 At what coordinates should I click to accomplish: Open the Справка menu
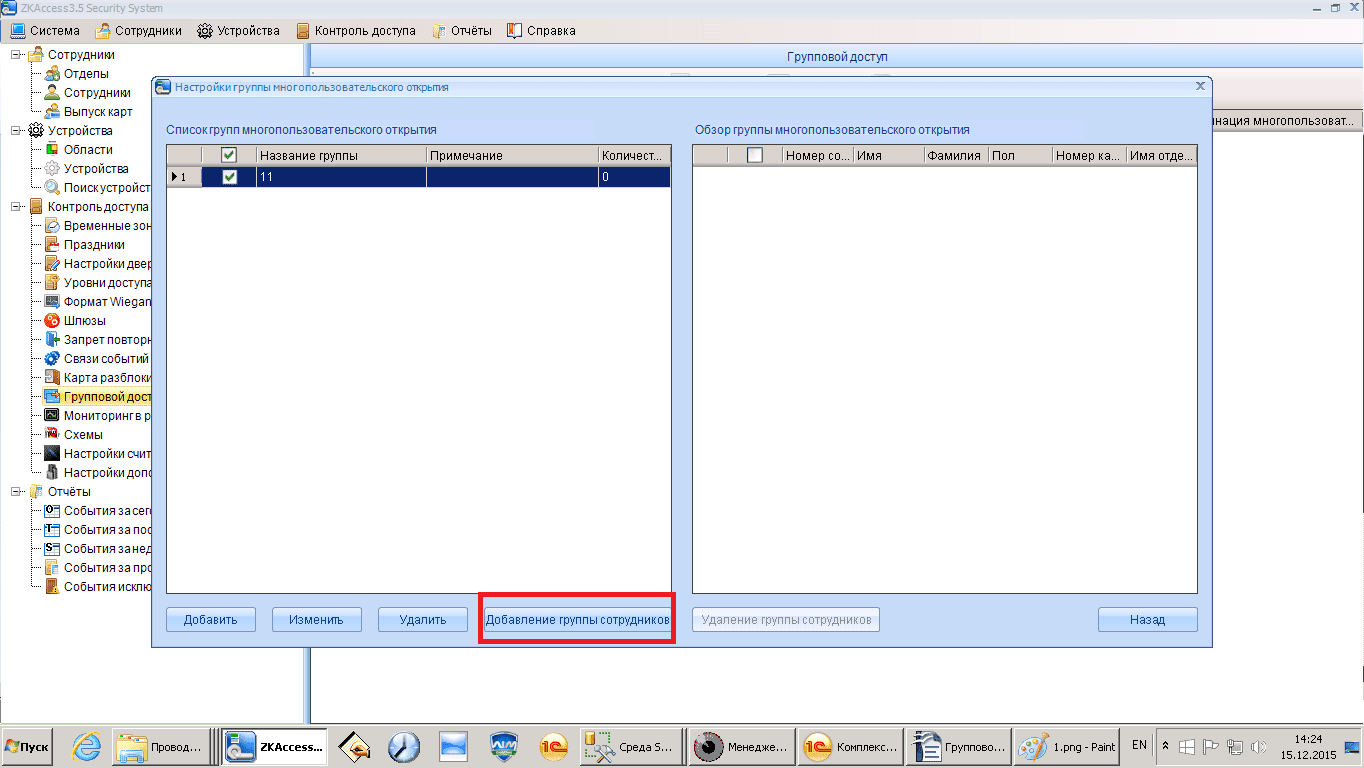coord(541,31)
